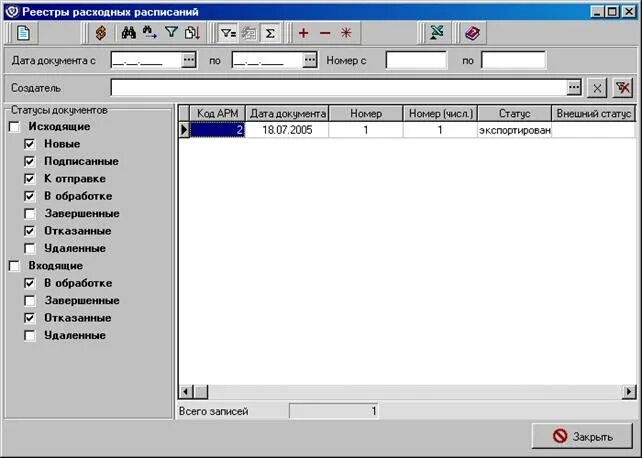Screen dimensions: 642x458
Task: Focus the end date field after по
Action: pos(267,61)
